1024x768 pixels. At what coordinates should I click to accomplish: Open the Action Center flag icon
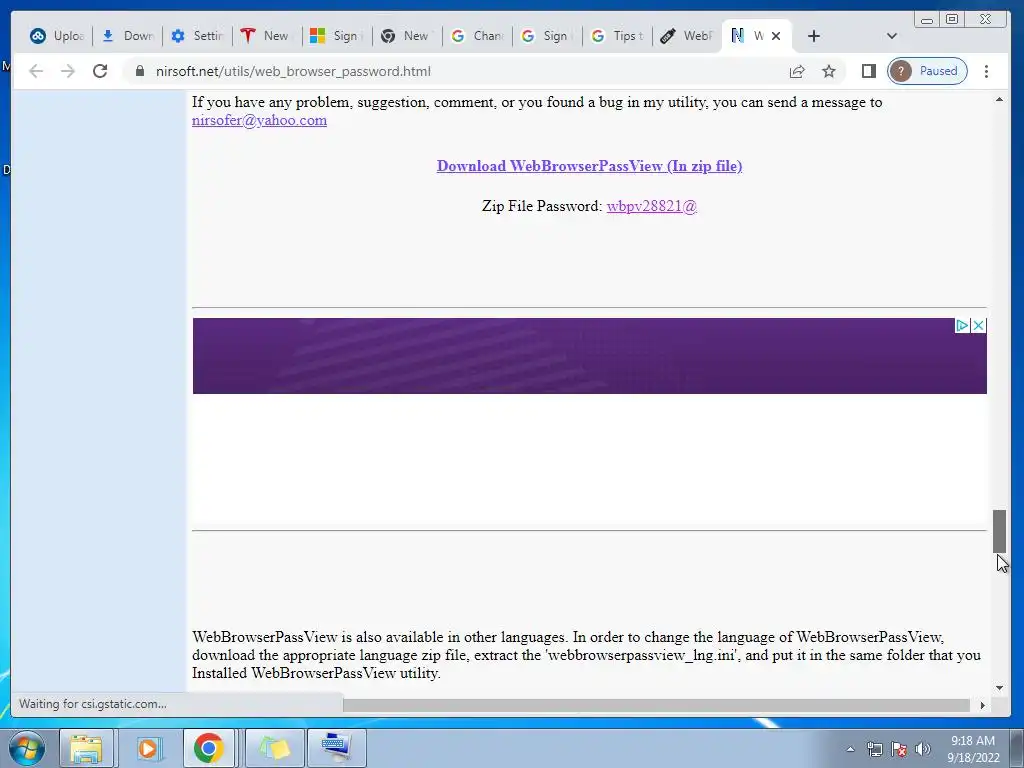tap(899, 749)
